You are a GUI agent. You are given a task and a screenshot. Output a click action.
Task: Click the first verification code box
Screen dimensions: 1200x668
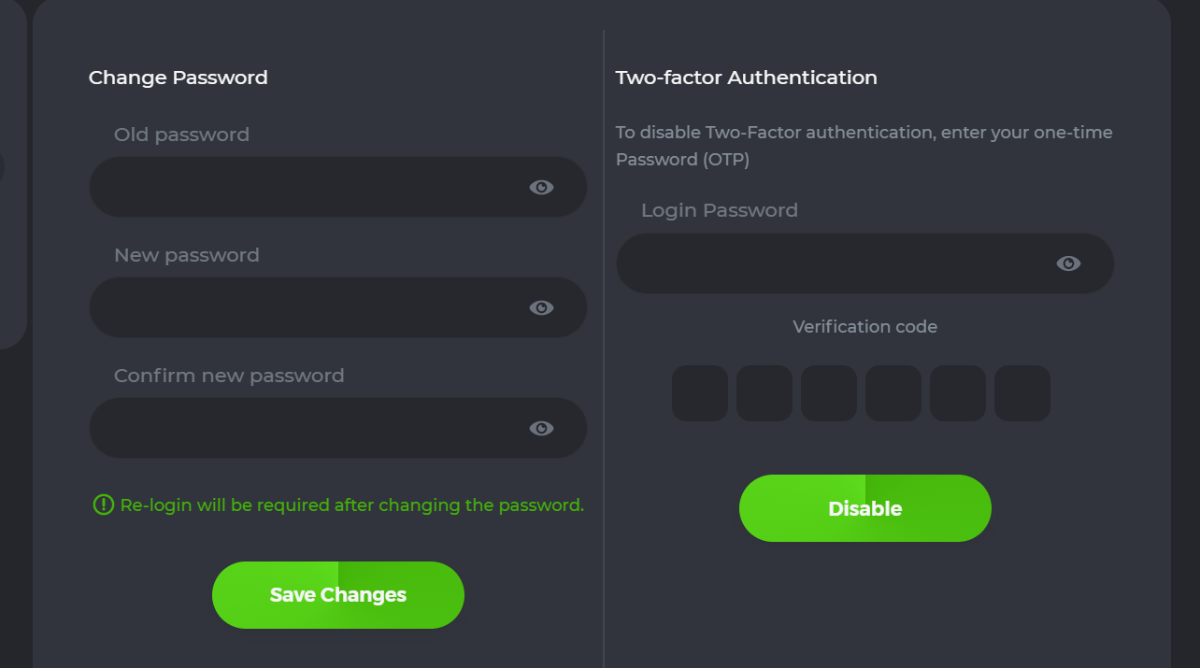coord(700,393)
